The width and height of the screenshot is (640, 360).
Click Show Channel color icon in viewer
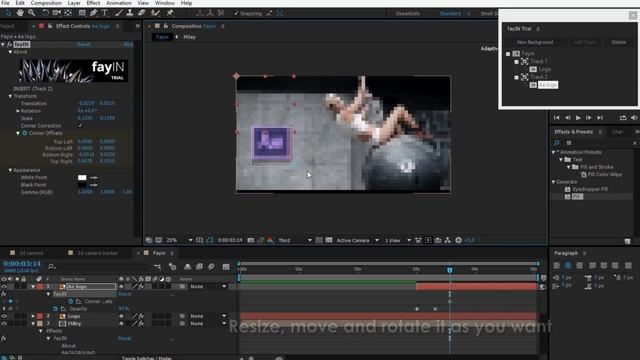pos(270,240)
